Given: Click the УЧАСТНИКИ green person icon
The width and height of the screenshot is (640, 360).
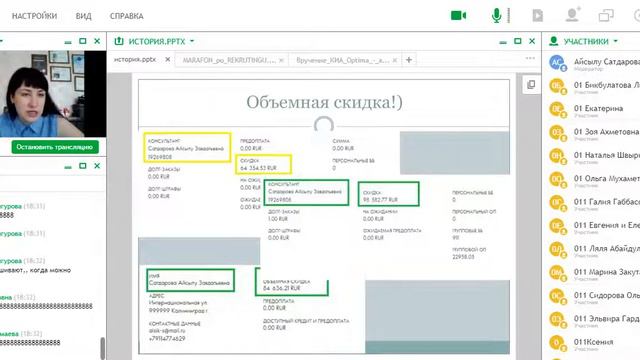Looking at the screenshot, I should tap(553, 41).
